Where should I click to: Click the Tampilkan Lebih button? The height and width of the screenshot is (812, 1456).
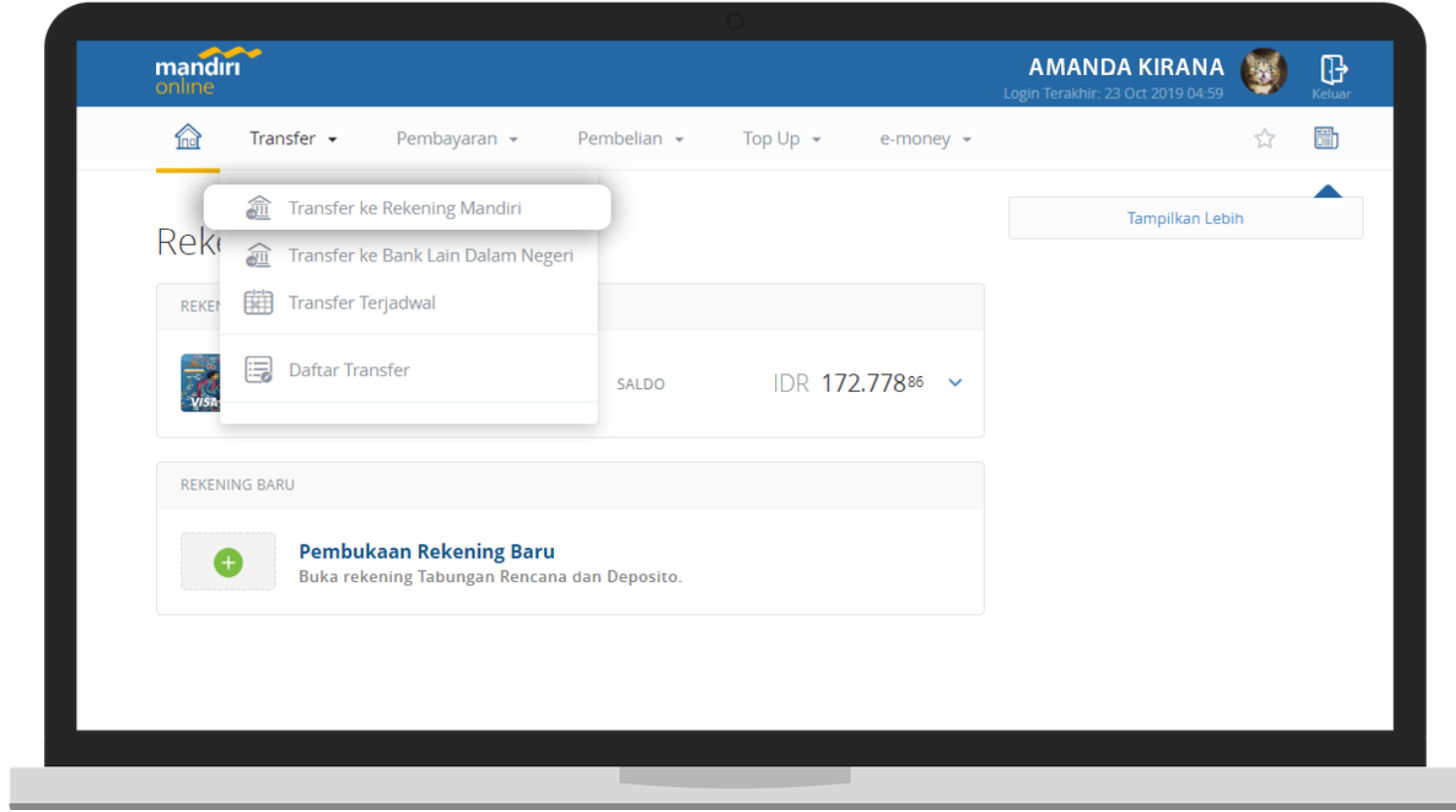pos(1185,218)
